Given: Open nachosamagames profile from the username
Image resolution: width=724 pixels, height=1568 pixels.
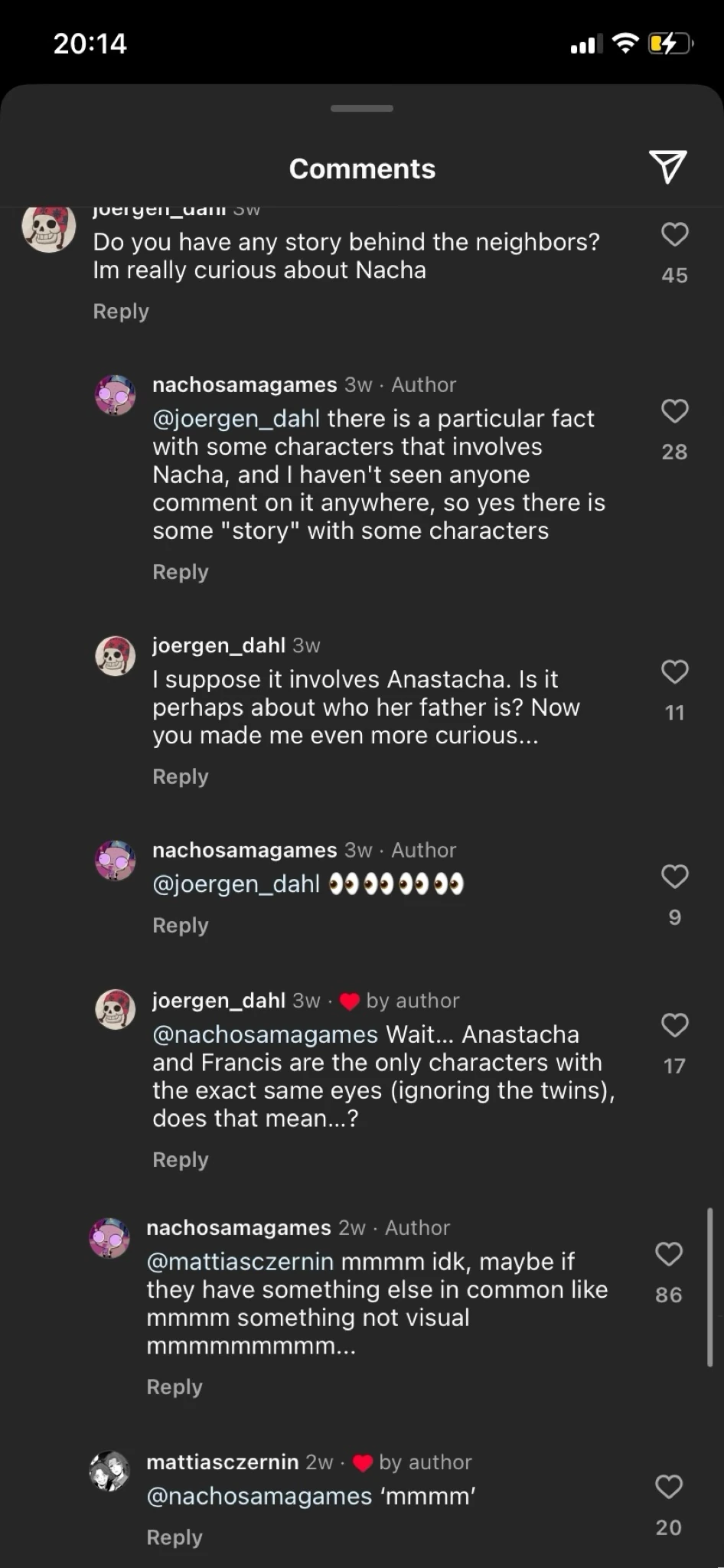Looking at the screenshot, I should [x=244, y=384].
